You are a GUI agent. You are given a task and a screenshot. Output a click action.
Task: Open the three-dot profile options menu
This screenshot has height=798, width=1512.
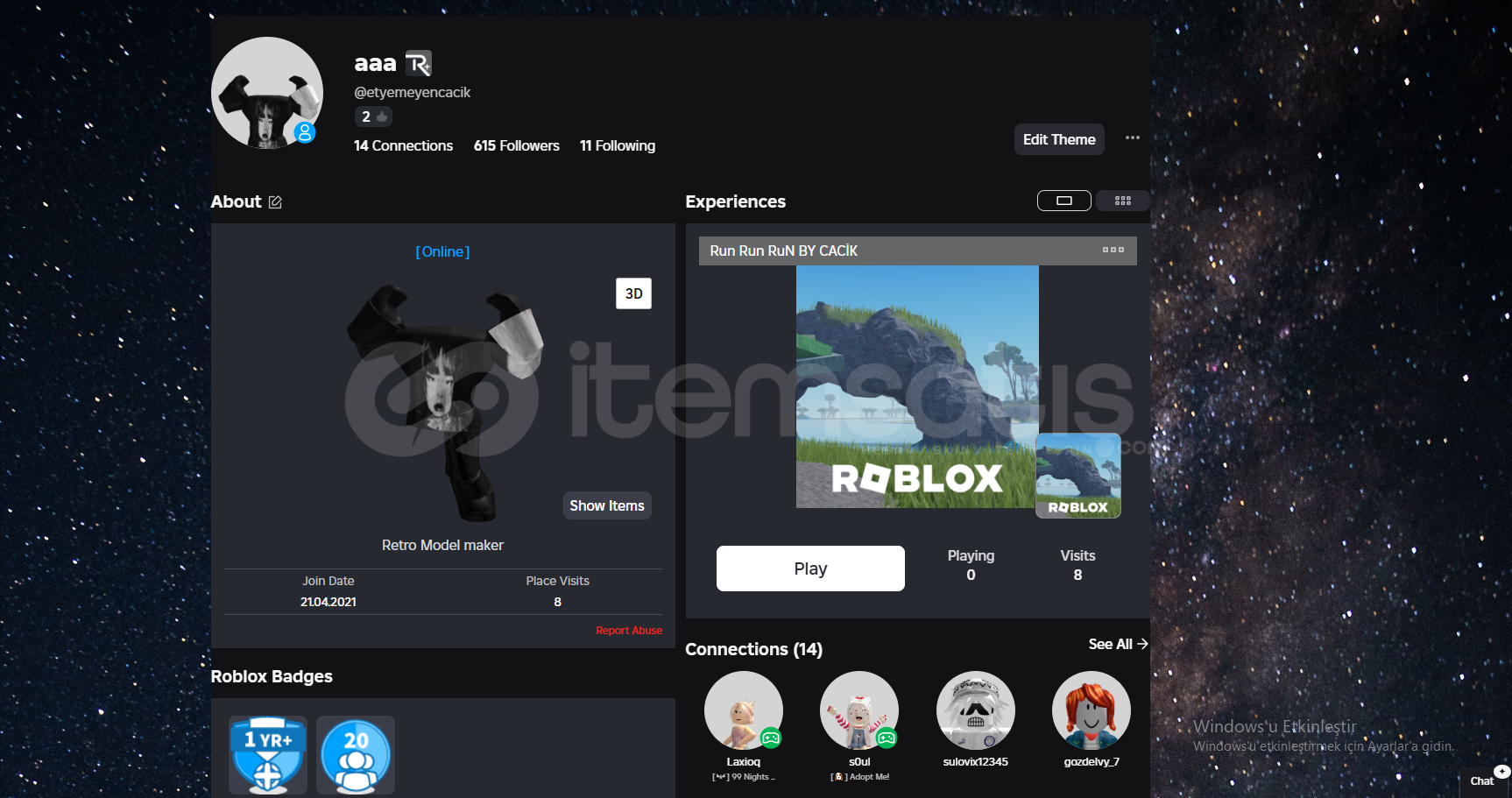[x=1133, y=138]
